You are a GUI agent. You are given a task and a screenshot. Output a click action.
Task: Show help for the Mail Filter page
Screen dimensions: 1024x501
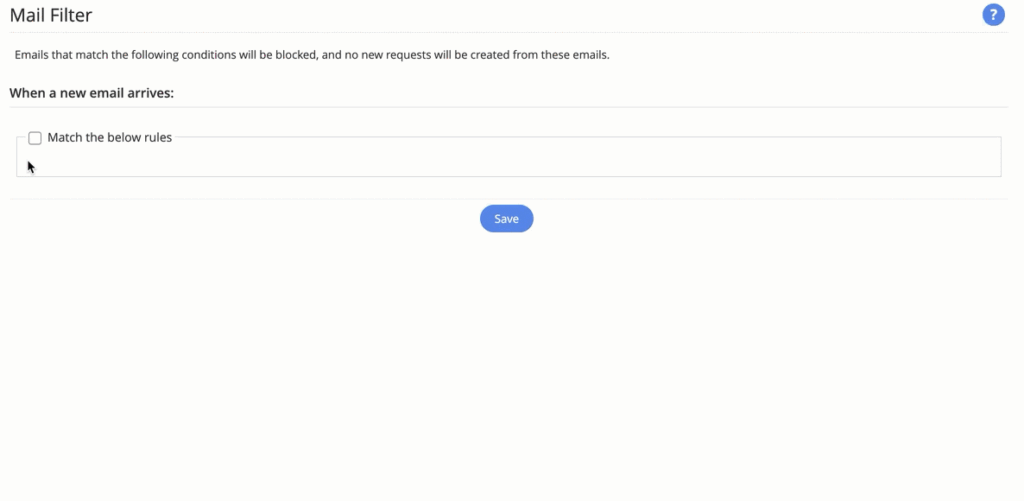pyautogui.click(x=993, y=15)
